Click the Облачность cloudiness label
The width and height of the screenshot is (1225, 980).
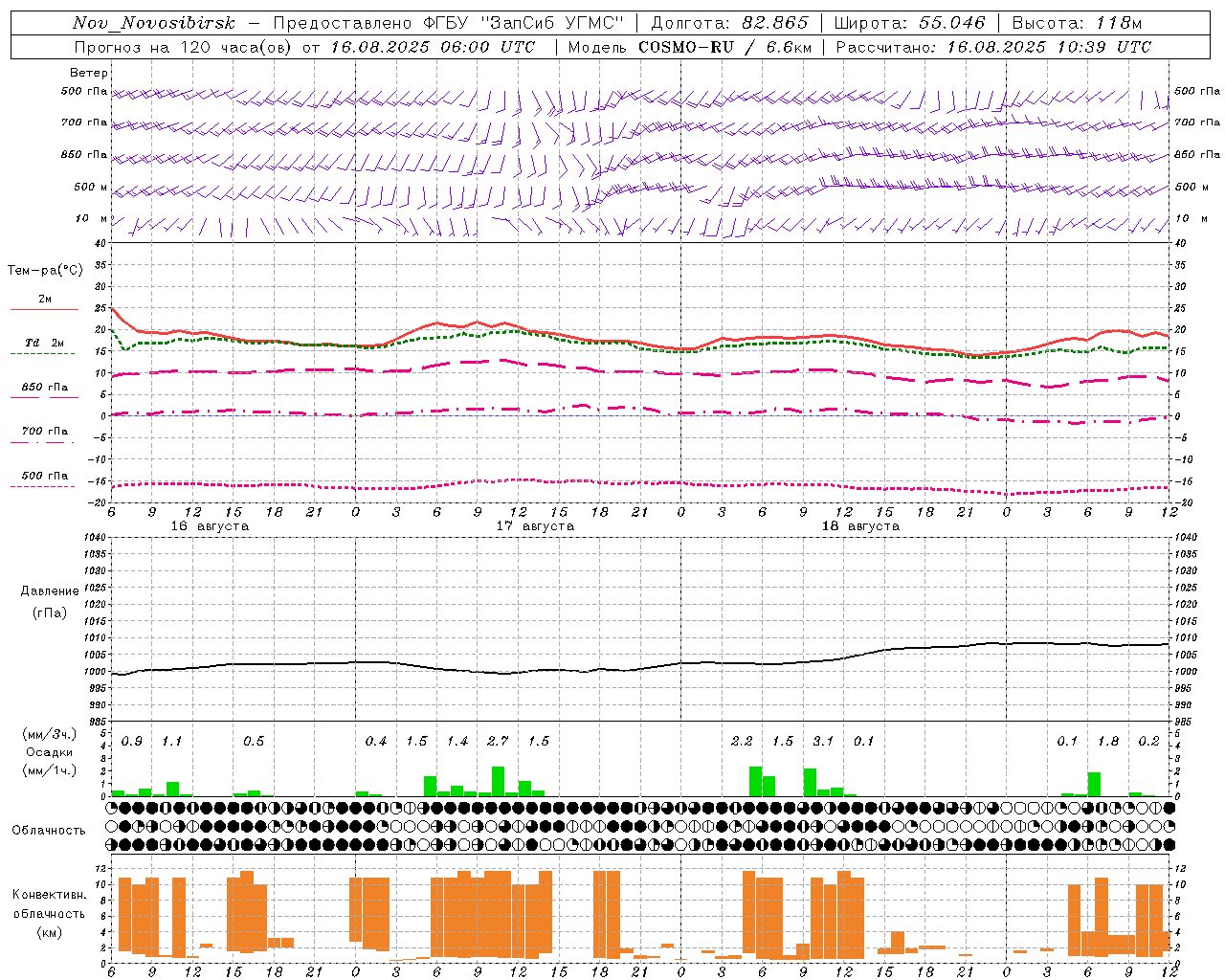(x=48, y=831)
